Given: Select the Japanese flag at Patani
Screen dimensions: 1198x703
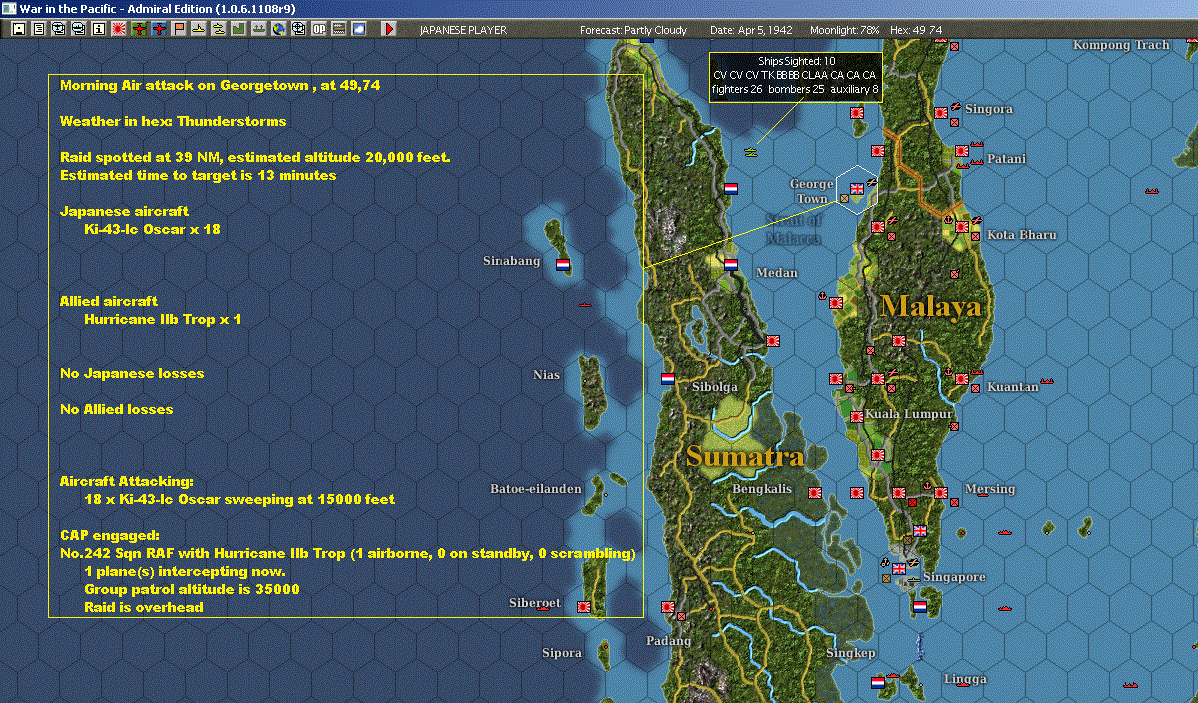Looking at the screenshot, I should pyautogui.click(x=962, y=151).
